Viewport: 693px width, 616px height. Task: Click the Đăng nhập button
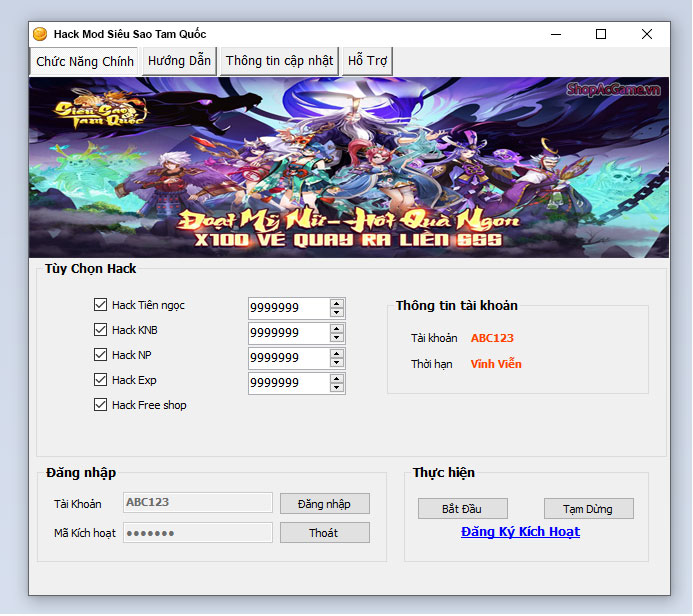[x=325, y=504]
